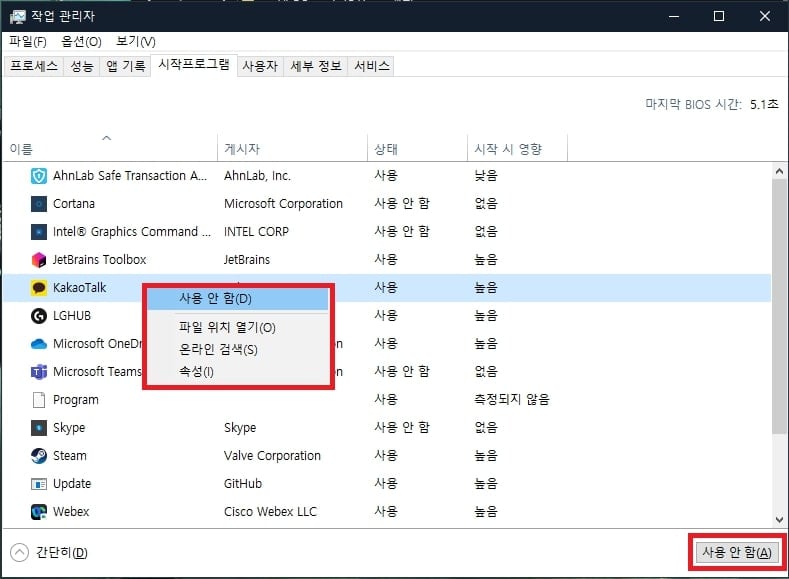Switch to the 사용자 tab
The image size is (789, 579).
[x=260, y=66]
